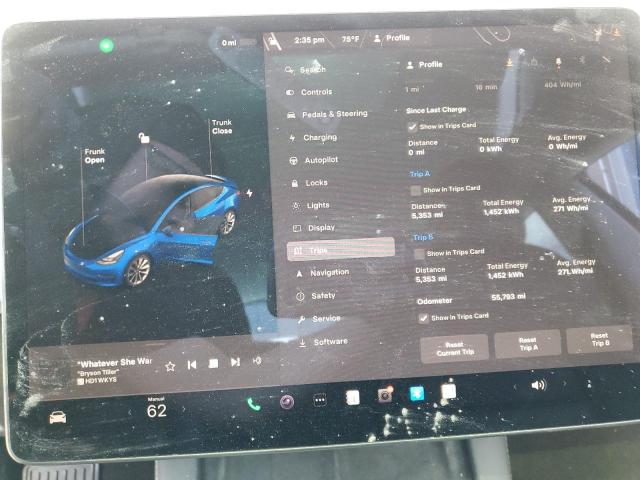Open the blue Bluetooth app
640x480 pixels.
417,394
